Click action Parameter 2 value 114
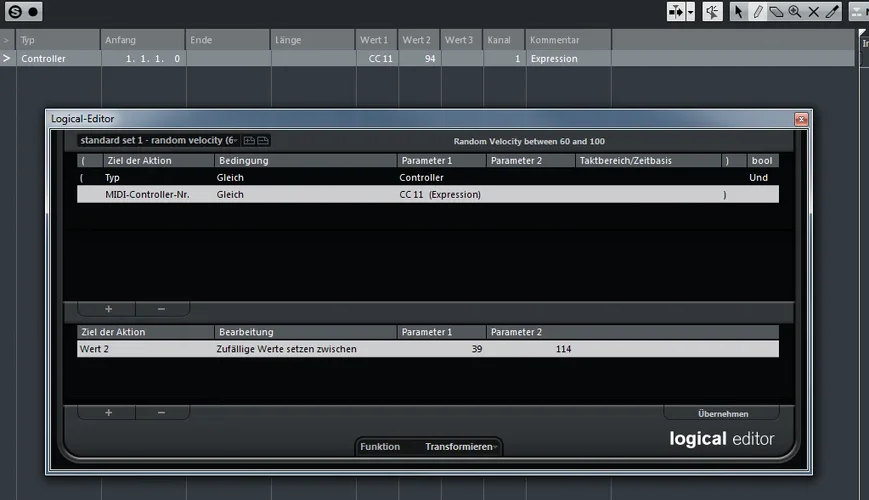869x500 pixels. click(x=563, y=349)
